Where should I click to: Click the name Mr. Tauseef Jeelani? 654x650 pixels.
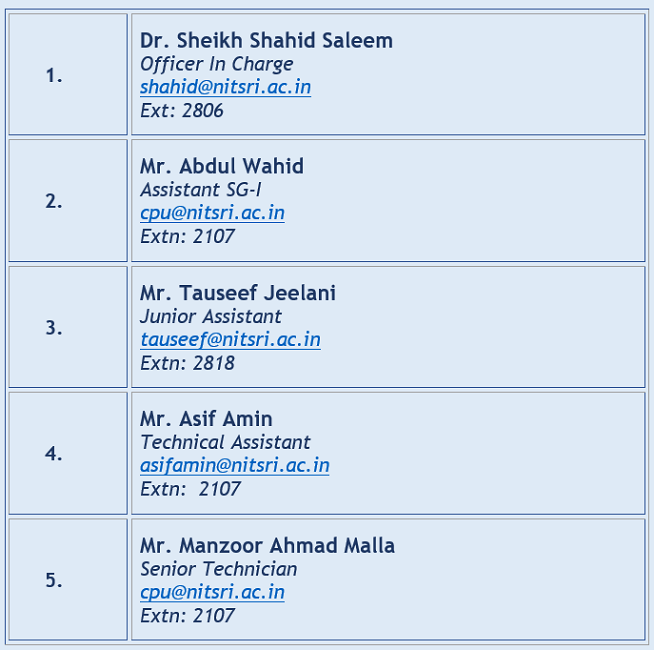[237, 293]
